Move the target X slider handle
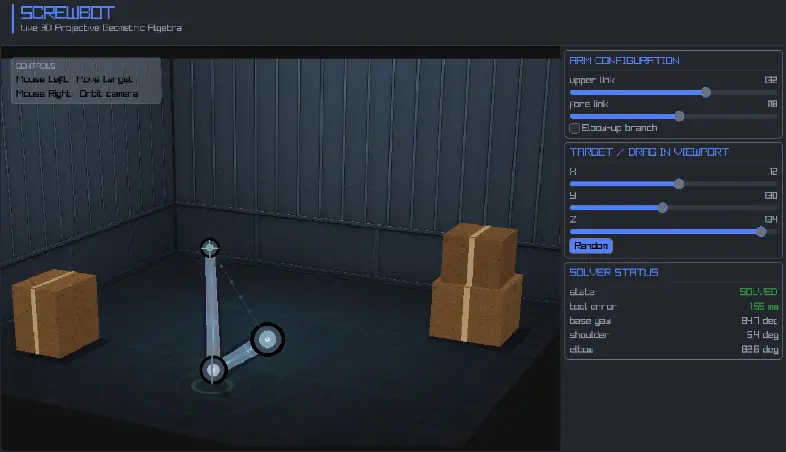 [679, 184]
